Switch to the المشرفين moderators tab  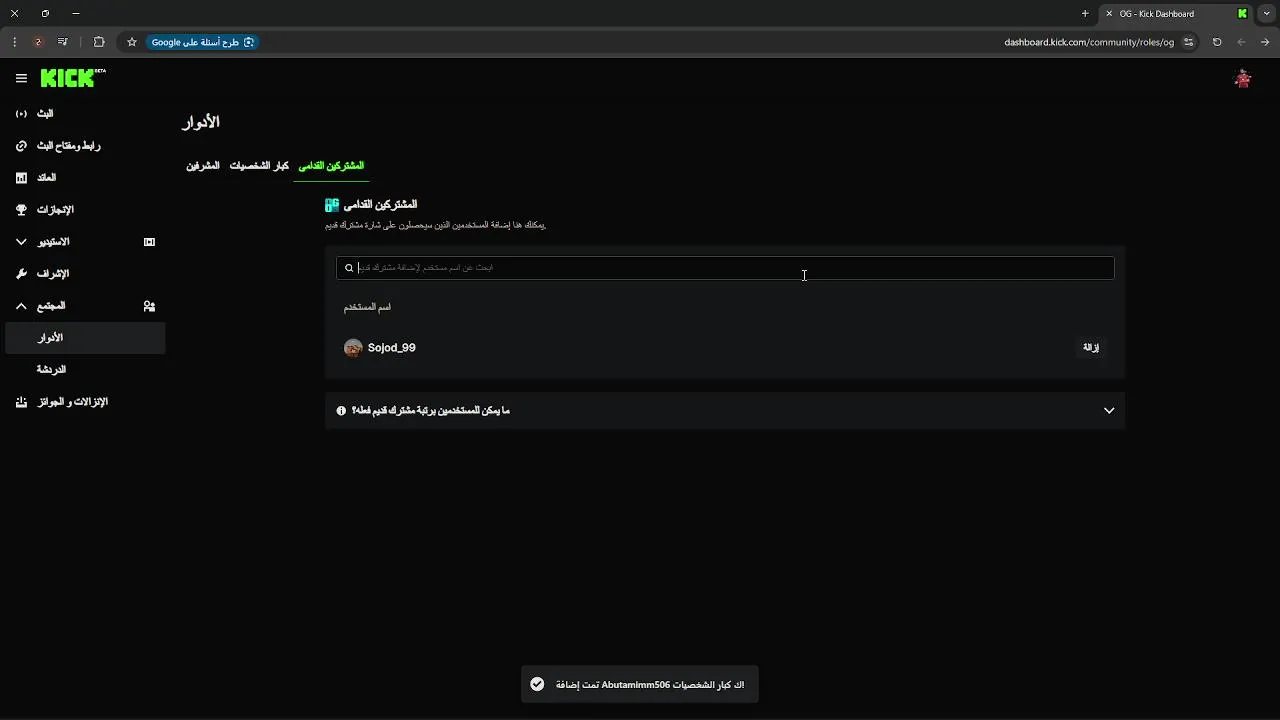[x=203, y=165]
